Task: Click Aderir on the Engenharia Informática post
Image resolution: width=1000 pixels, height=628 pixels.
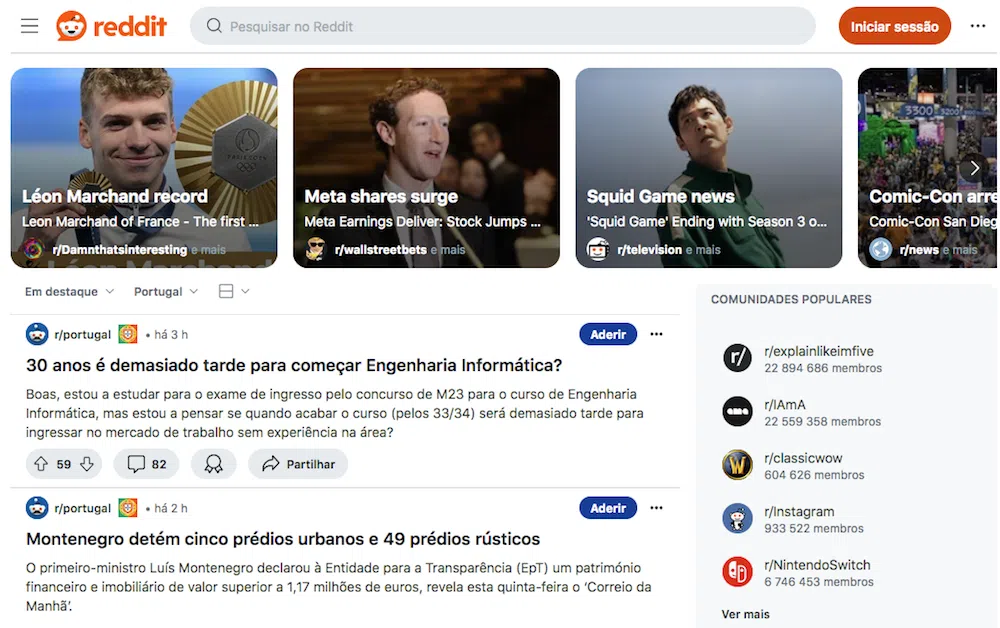Action: (x=608, y=334)
